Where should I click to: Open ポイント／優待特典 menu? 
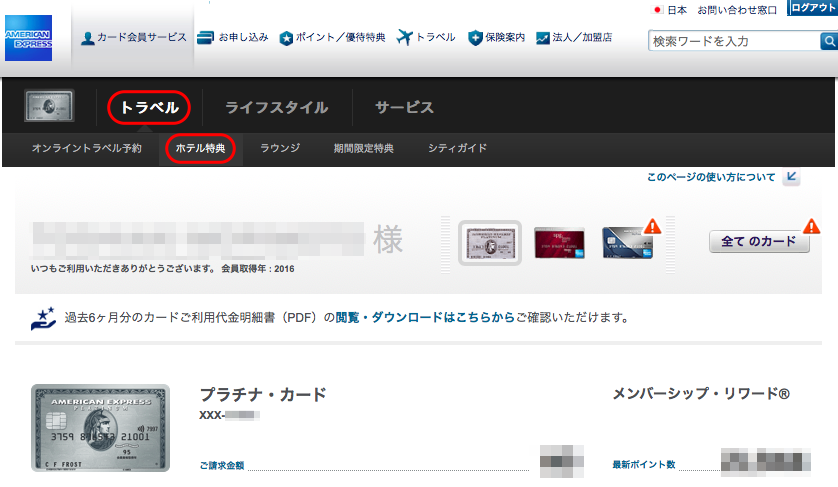(x=332, y=37)
